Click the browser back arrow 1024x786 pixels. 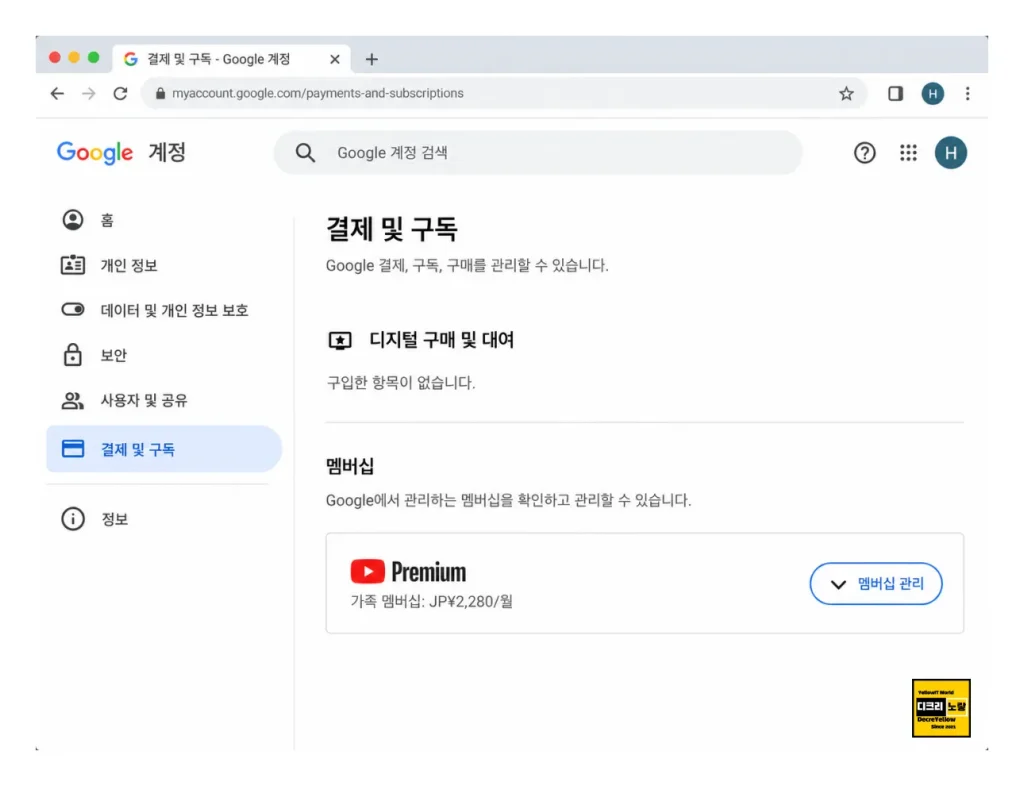tap(57, 93)
